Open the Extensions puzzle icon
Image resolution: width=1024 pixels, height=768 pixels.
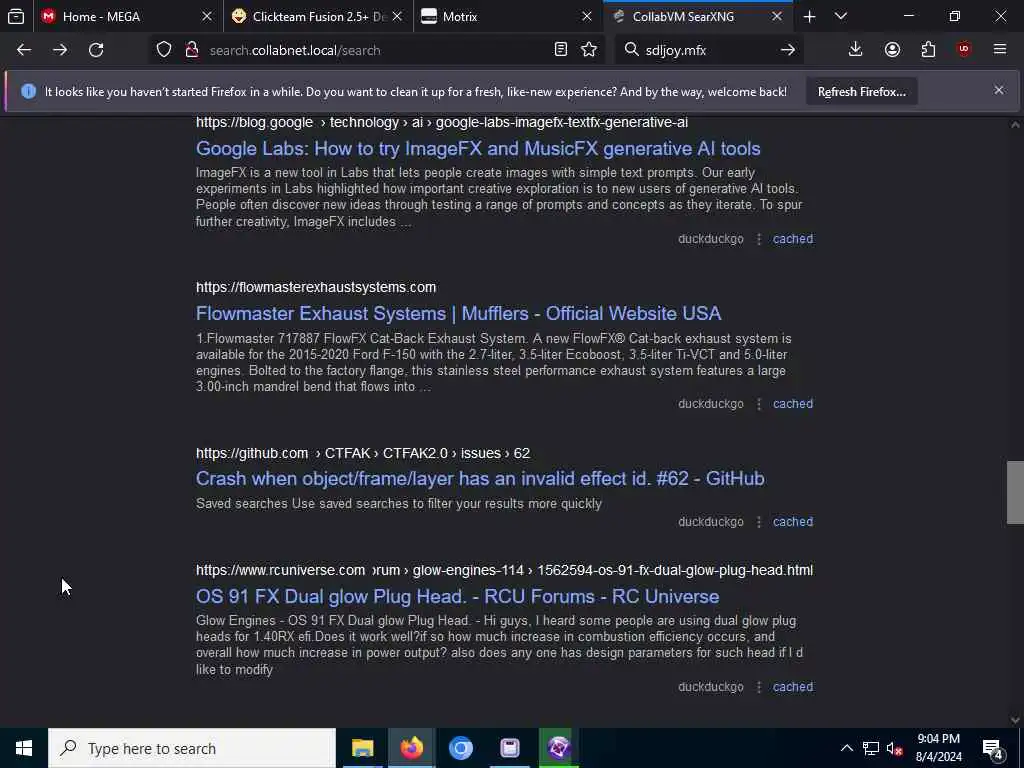pyautogui.click(x=928, y=50)
